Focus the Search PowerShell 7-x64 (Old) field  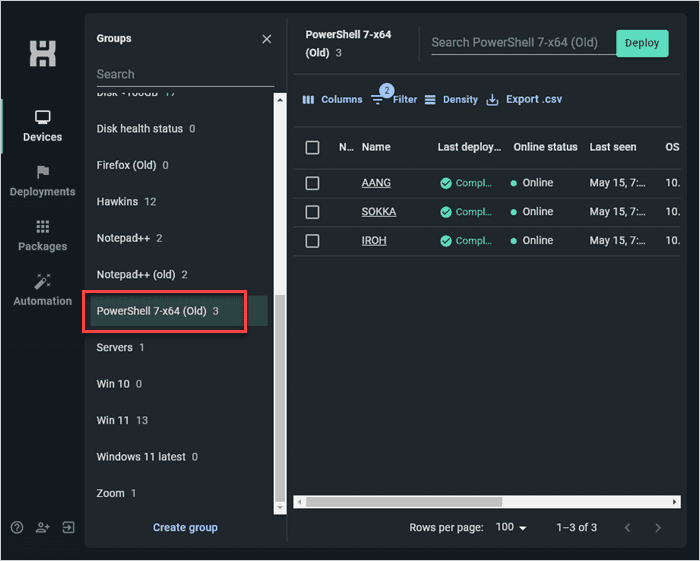click(523, 43)
